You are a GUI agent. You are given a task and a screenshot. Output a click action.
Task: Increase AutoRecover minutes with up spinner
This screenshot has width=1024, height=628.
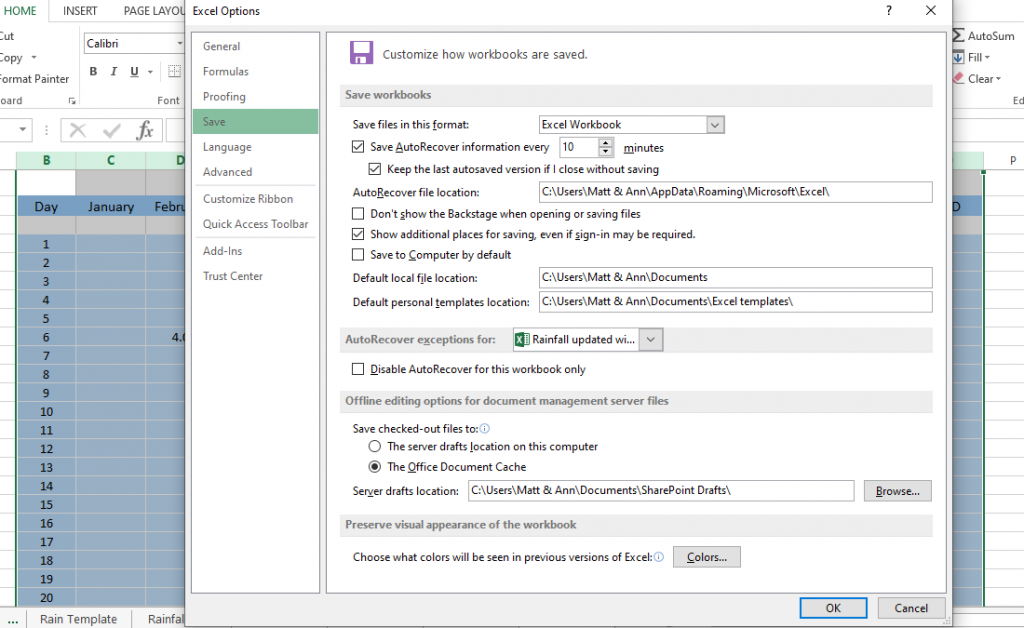click(606, 143)
